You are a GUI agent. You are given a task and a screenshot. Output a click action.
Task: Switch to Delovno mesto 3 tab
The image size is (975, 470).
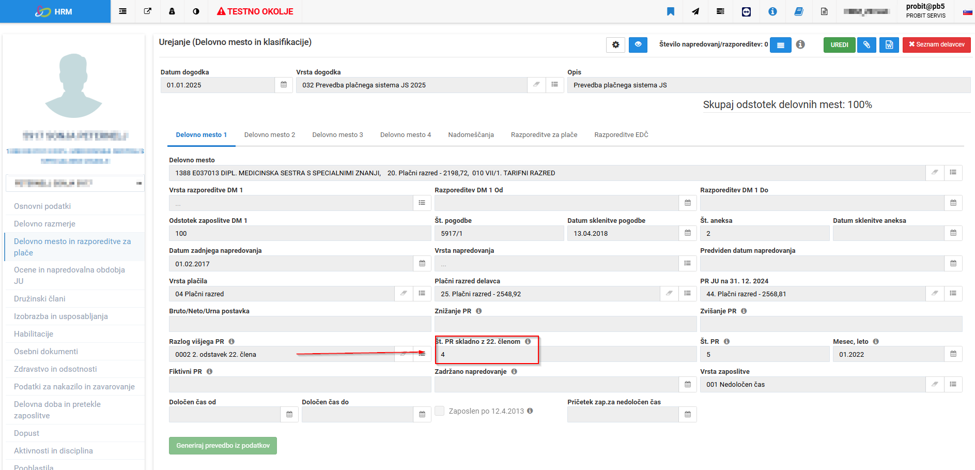point(338,134)
